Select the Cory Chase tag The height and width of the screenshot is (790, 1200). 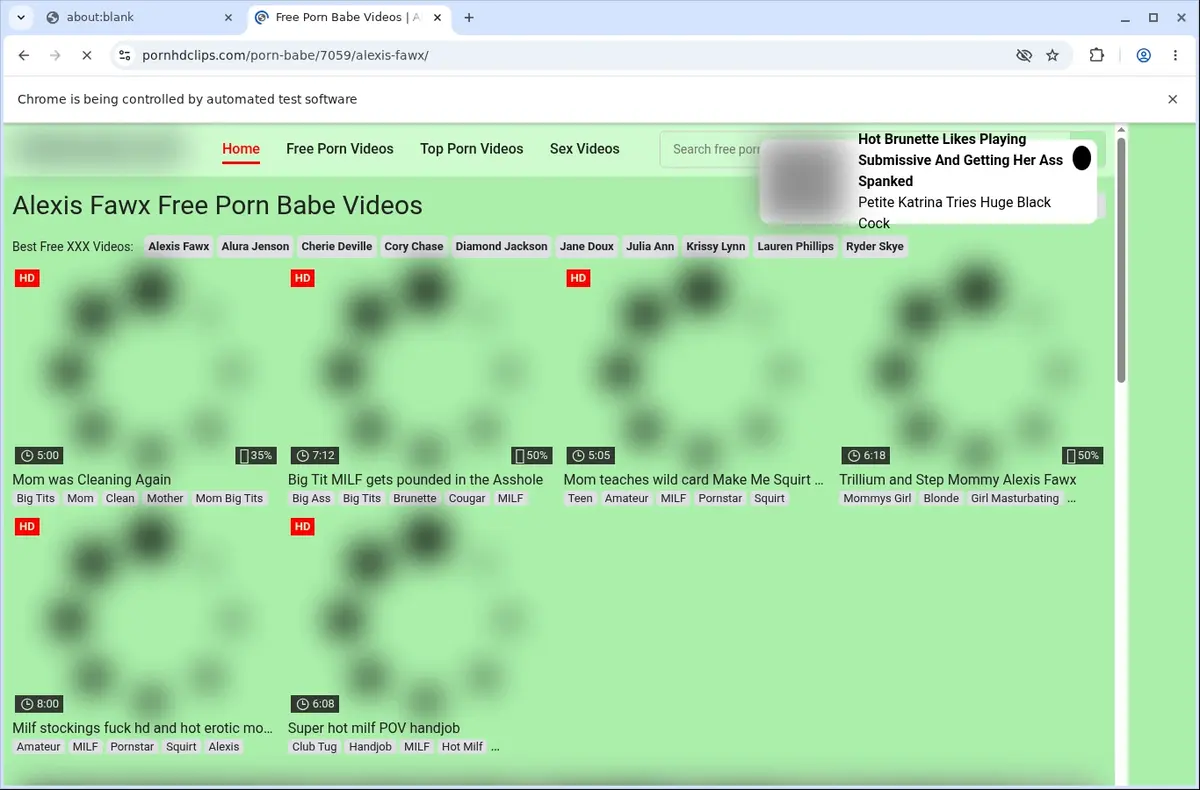[414, 246]
